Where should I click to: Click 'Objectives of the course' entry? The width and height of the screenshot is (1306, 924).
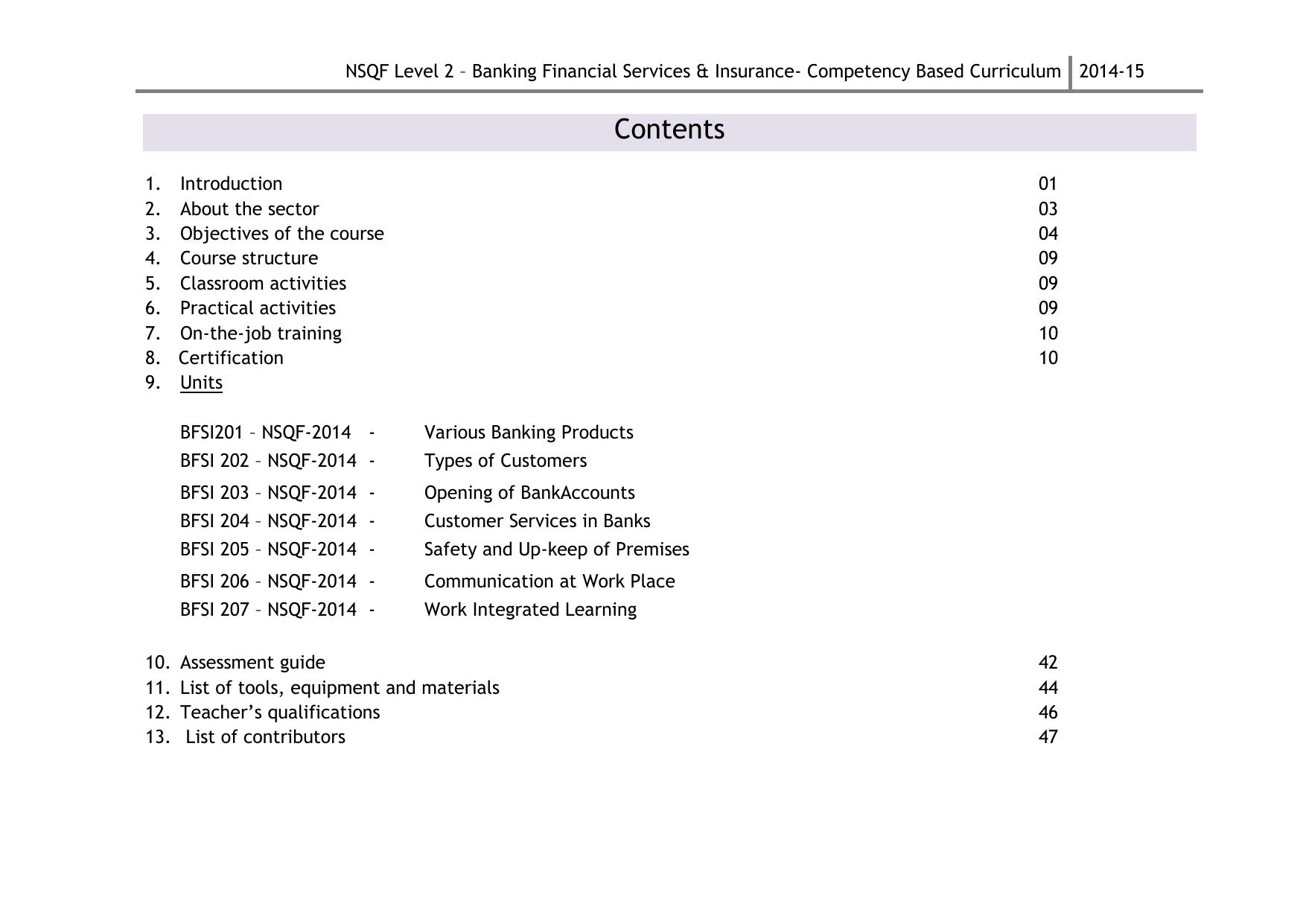click(x=282, y=234)
